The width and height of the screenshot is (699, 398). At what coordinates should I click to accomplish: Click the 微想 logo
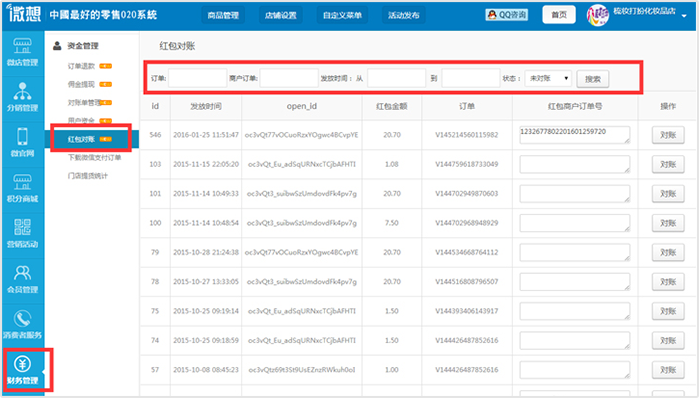click(25, 13)
